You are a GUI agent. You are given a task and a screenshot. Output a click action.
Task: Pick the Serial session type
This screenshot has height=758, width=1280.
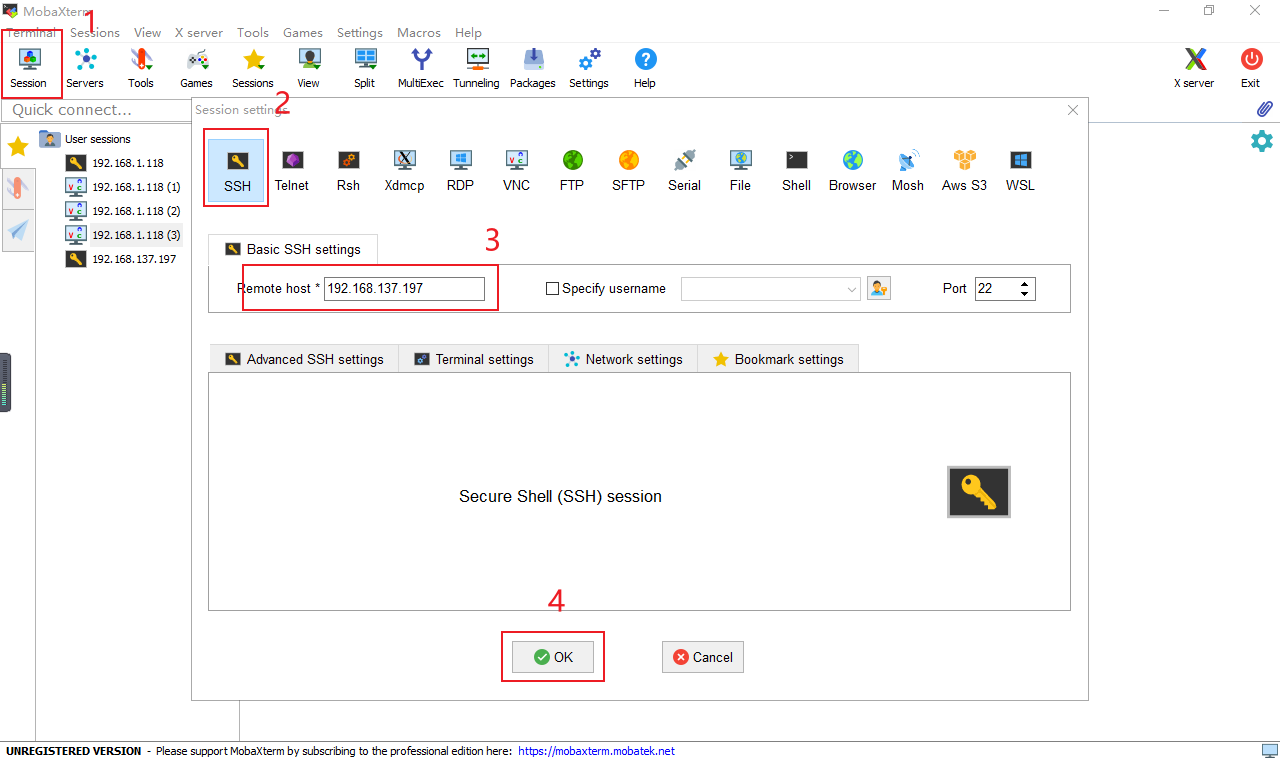684,170
